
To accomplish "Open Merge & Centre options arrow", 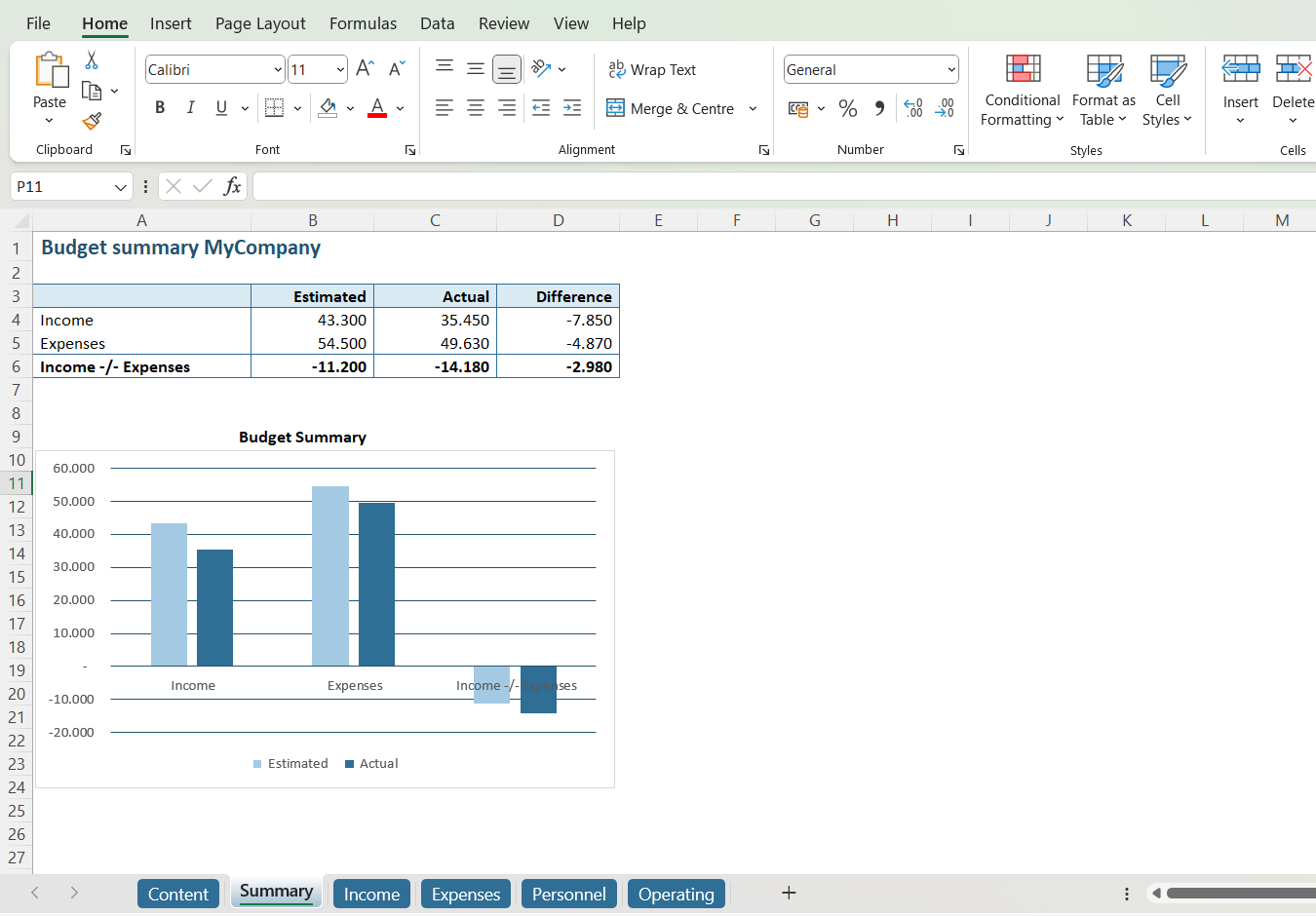I will [753, 108].
